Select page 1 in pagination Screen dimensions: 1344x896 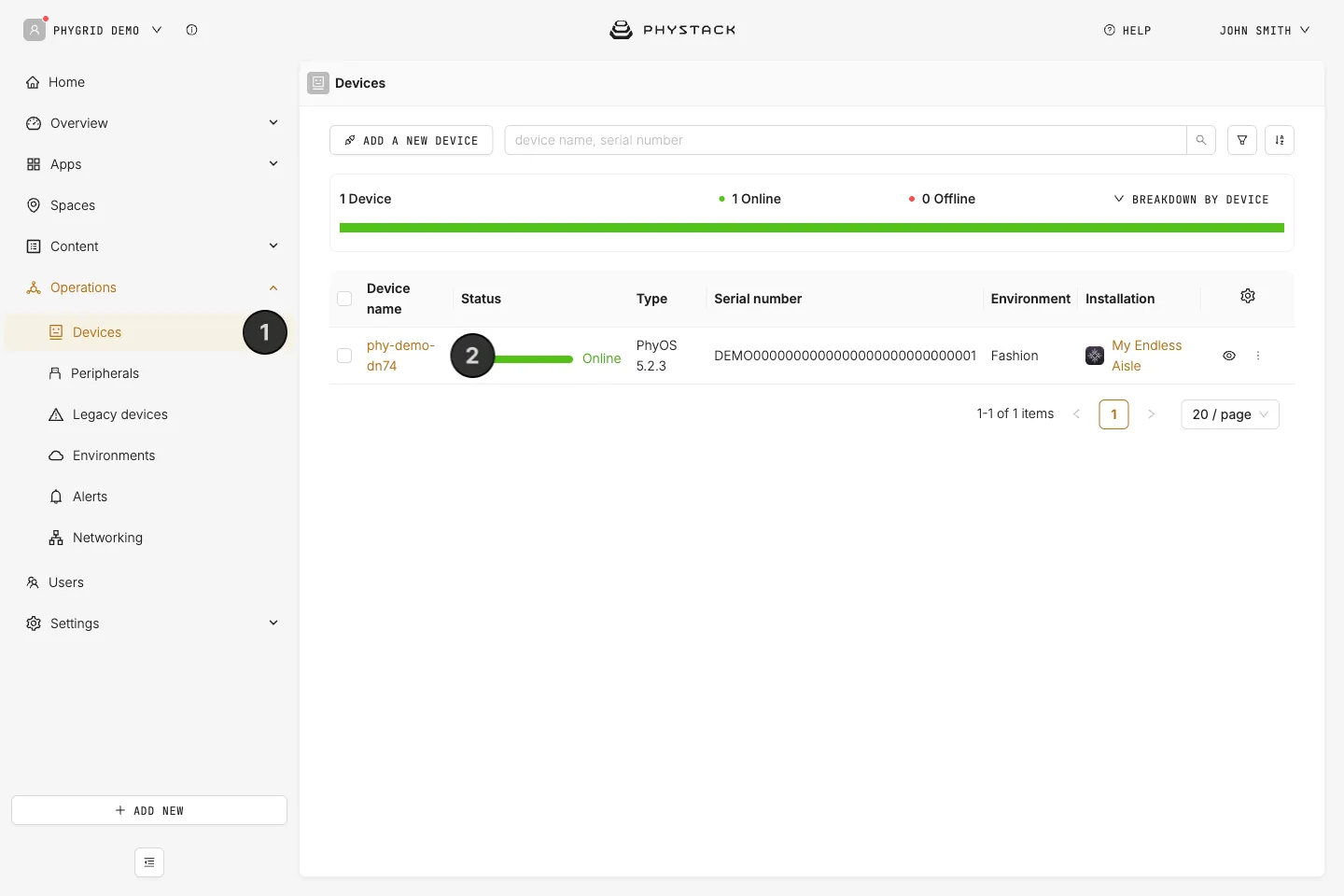[1114, 414]
